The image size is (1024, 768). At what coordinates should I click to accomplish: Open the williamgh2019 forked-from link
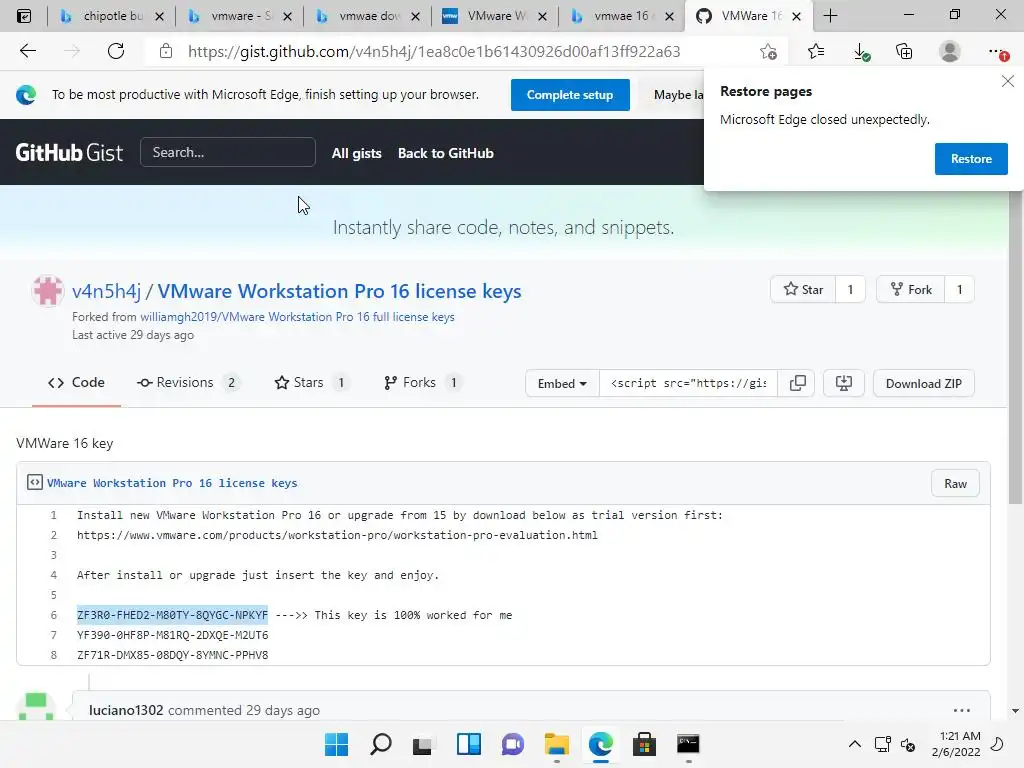[297, 317]
